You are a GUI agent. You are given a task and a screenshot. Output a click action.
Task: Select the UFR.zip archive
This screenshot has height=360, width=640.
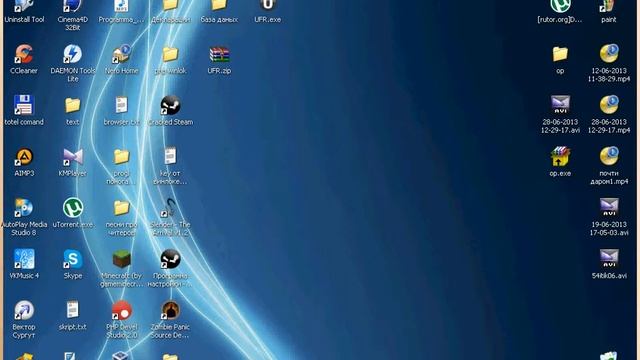(219, 54)
